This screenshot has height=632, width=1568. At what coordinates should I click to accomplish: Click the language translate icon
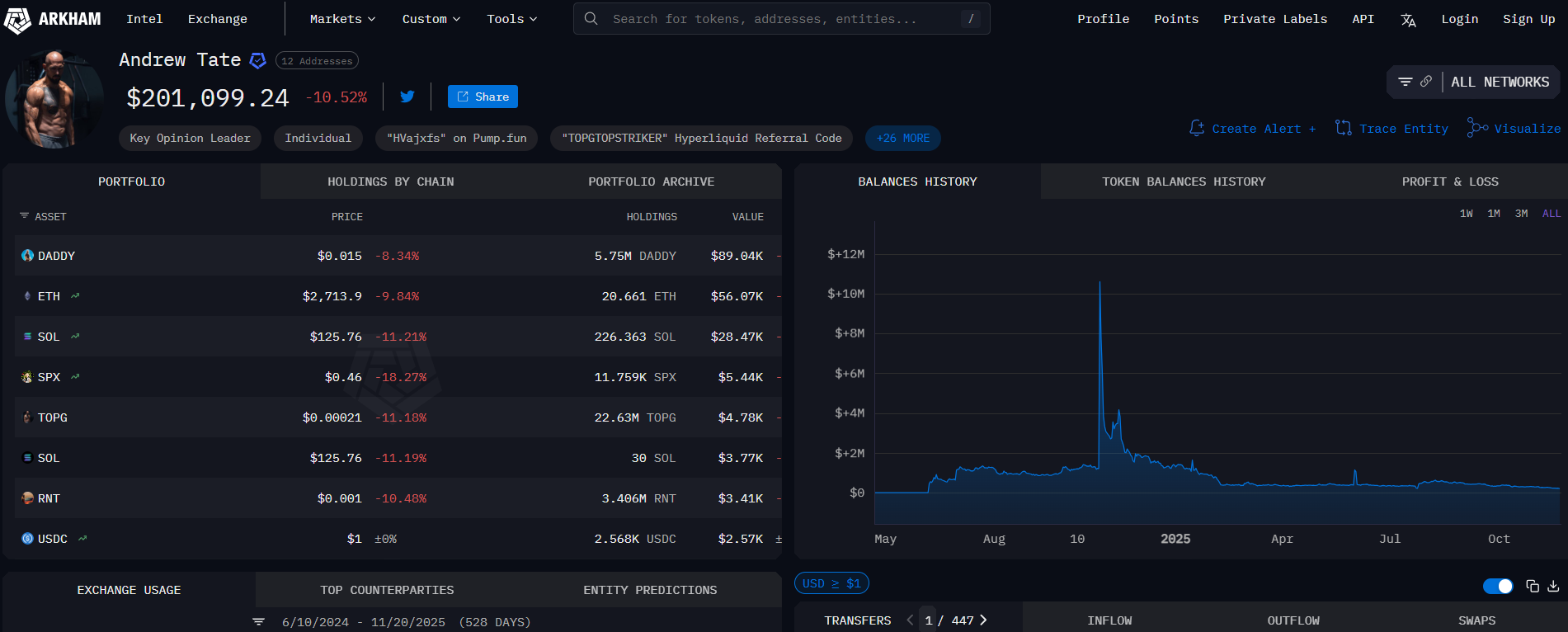pos(1408,20)
